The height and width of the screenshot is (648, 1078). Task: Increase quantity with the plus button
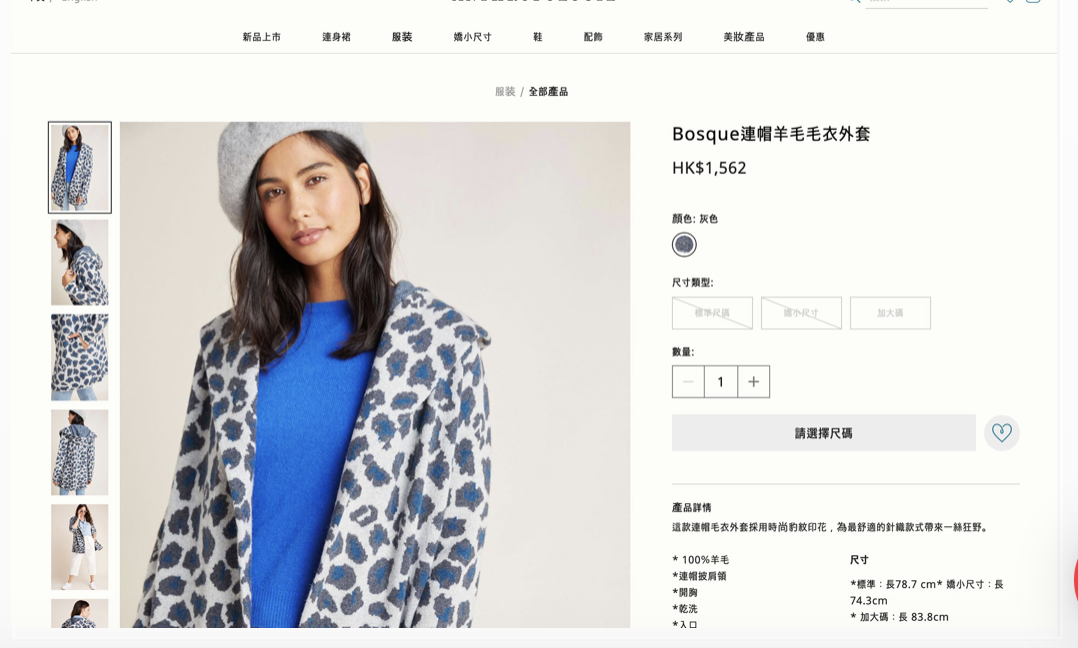point(754,381)
